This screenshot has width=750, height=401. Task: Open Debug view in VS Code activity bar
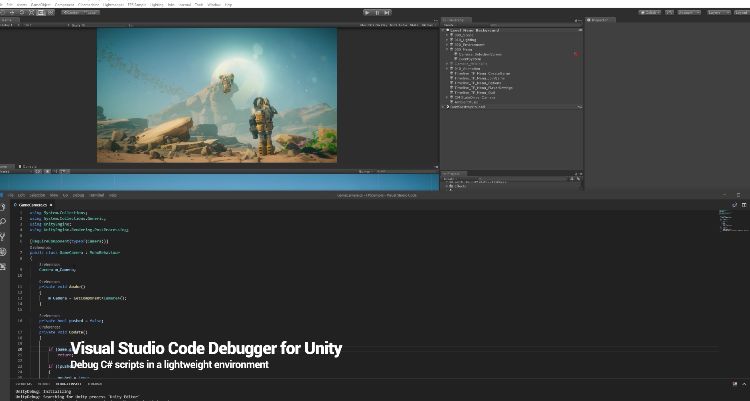click(3, 251)
